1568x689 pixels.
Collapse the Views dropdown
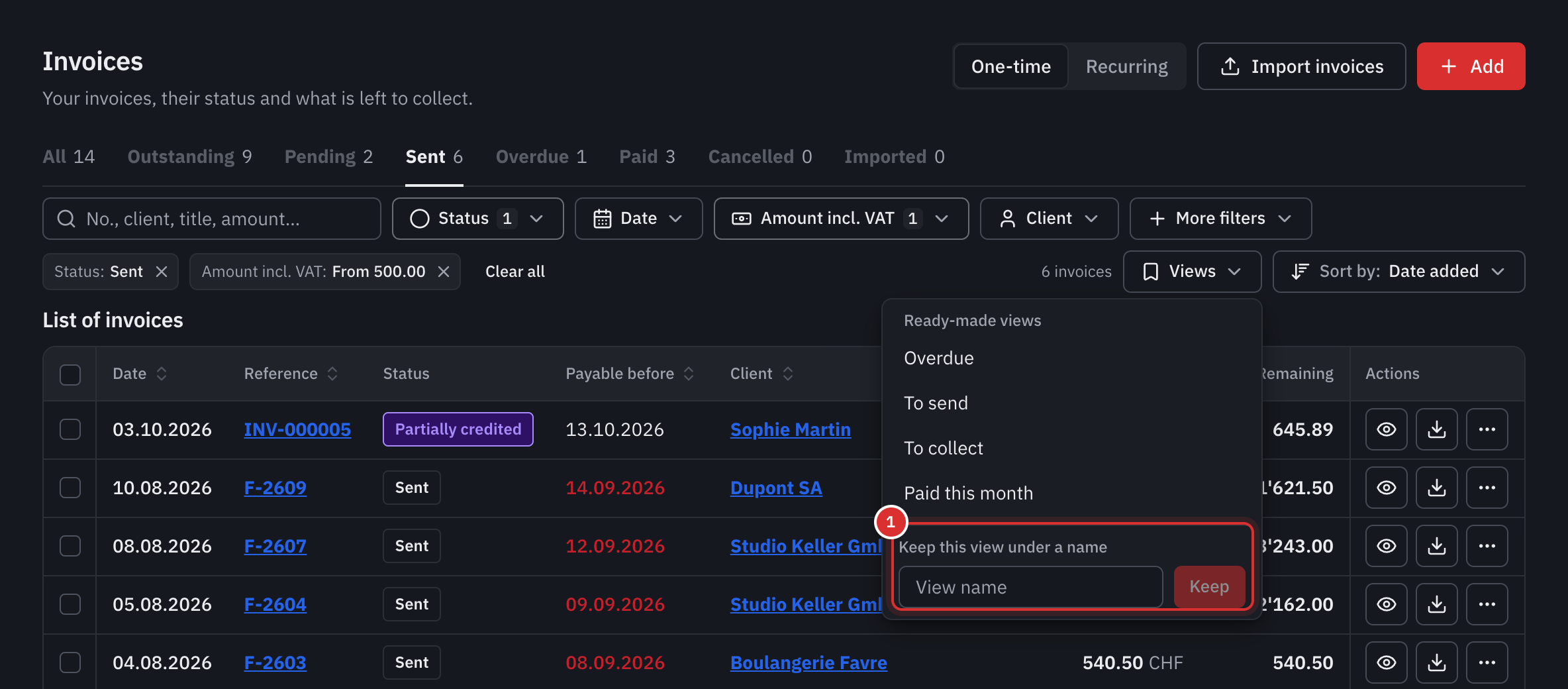[1192, 272]
